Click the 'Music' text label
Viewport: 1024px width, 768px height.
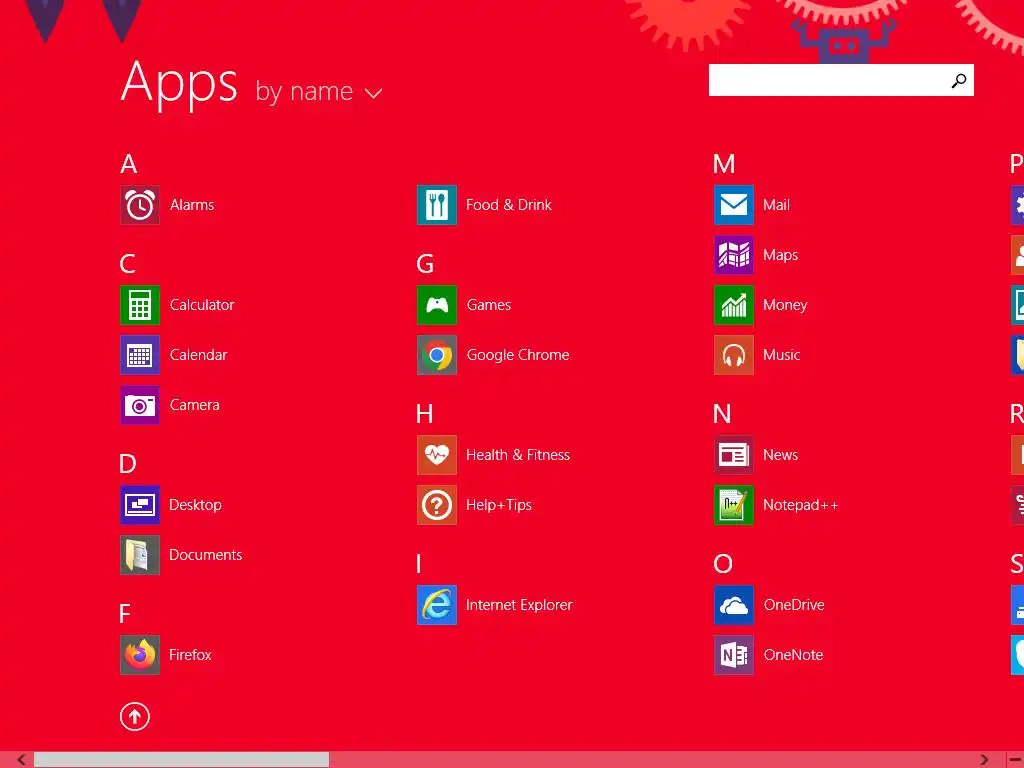782,355
